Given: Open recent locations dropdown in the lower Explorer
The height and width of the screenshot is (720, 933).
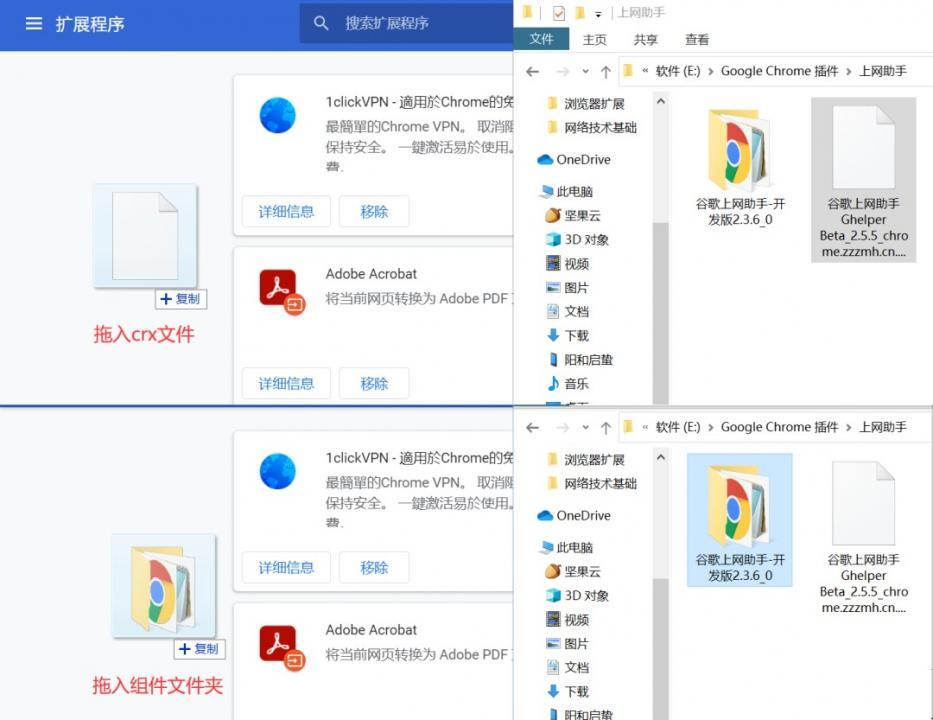Looking at the screenshot, I should pos(586,428).
